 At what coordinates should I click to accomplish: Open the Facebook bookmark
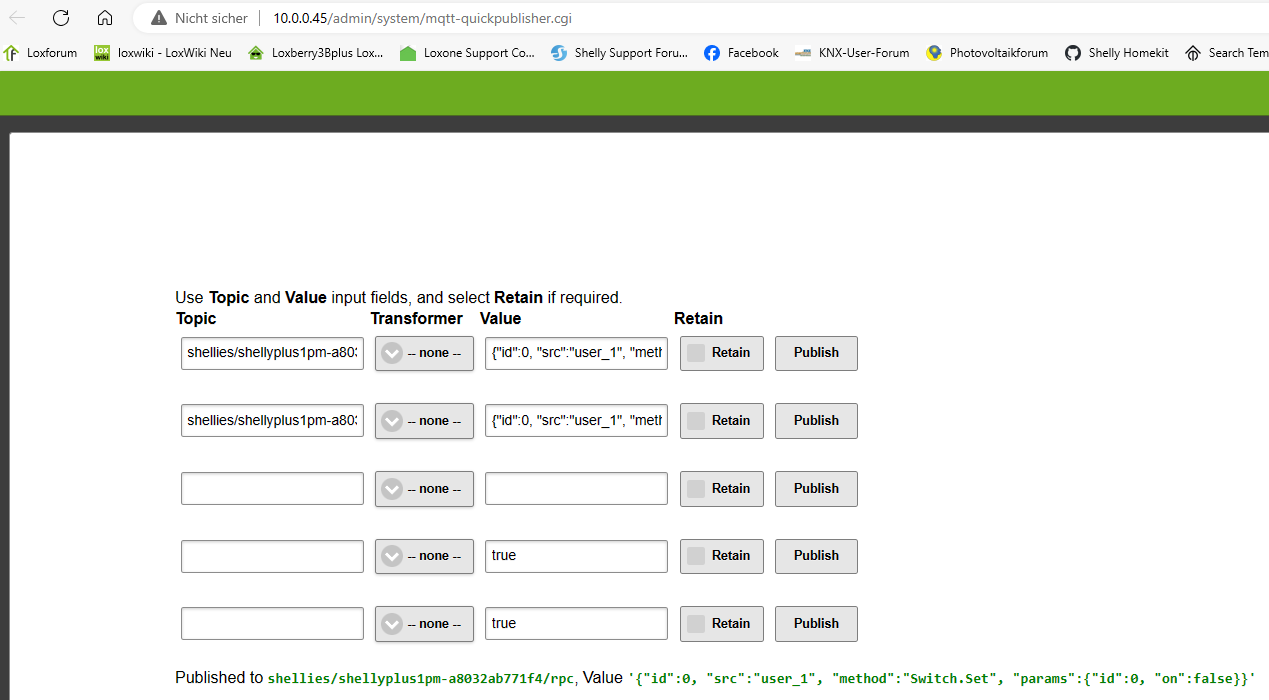pyautogui.click(x=741, y=53)
